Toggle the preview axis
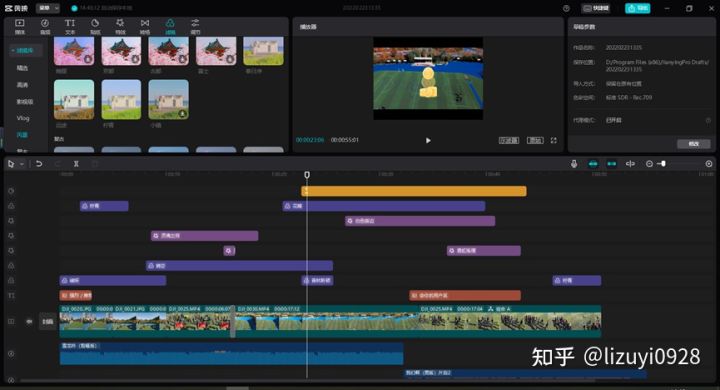 (630, 164)
